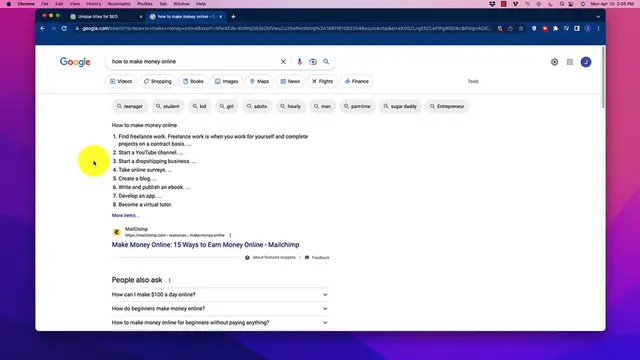Open 'Make Money Online: 15 Ways' Mailchimp link
640x360 pixels.
click(x=205, y=245)
